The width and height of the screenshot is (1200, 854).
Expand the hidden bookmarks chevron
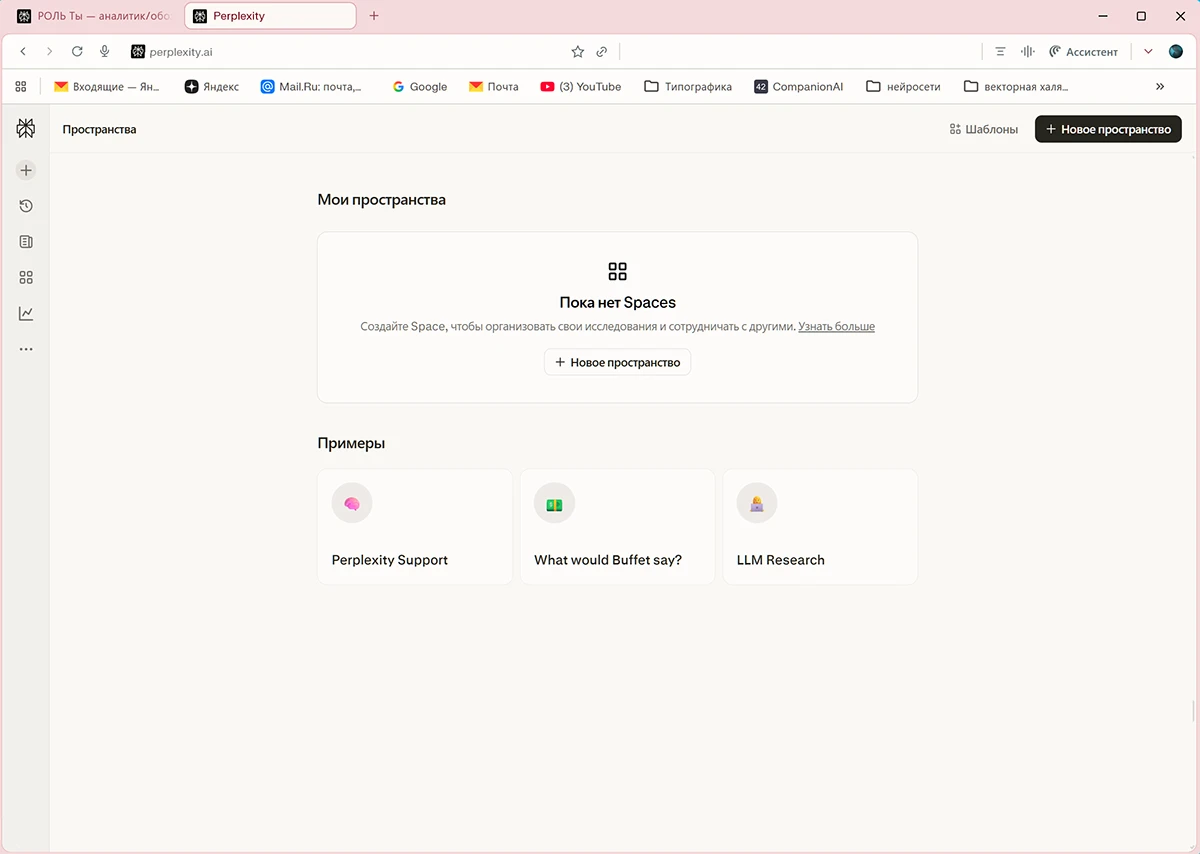point(1160,87)
